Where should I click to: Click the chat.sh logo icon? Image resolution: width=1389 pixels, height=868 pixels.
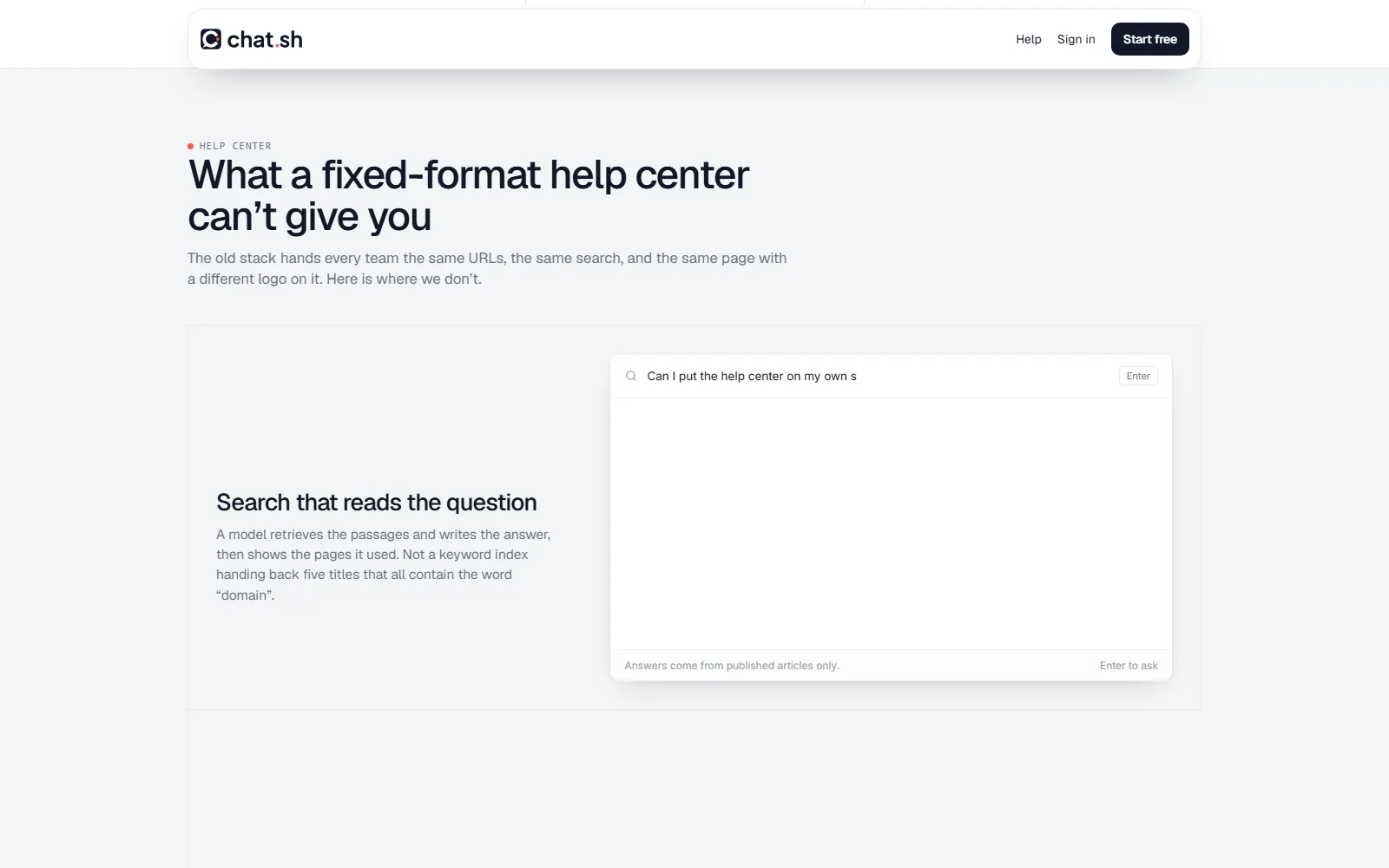click(211, 39)
